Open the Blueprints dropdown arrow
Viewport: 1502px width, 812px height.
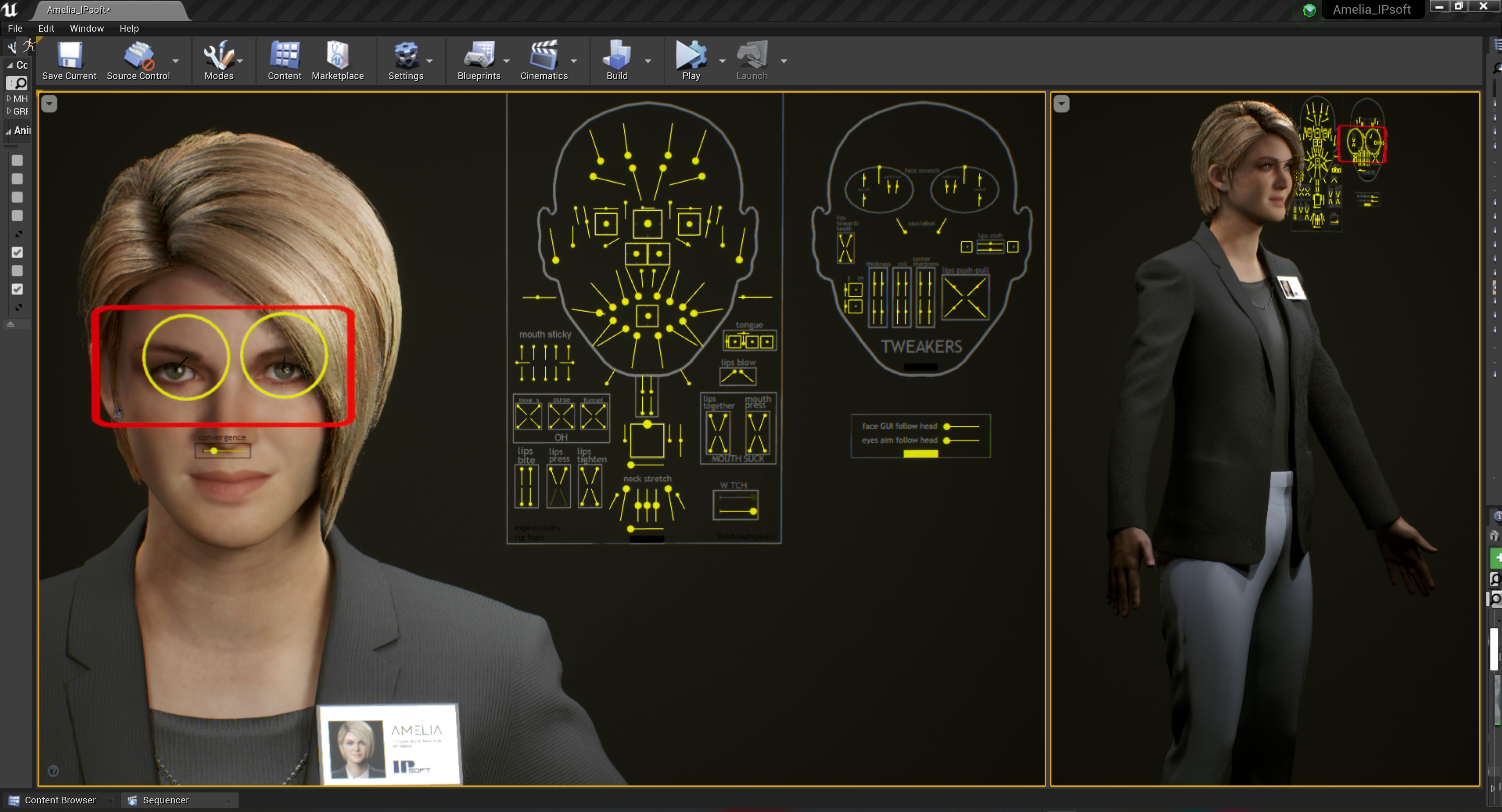pos(506,61)
